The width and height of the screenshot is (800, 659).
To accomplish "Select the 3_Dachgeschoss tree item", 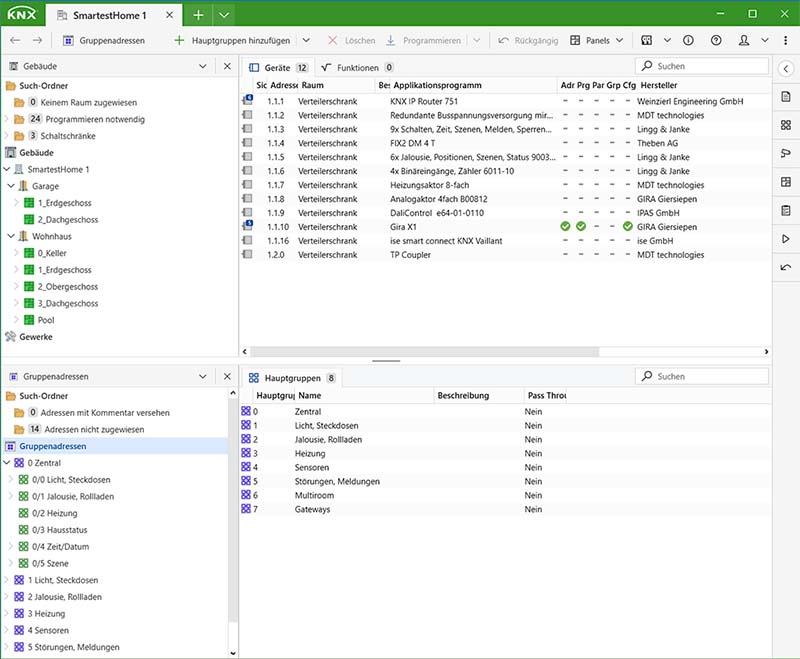I will (68, 303).
